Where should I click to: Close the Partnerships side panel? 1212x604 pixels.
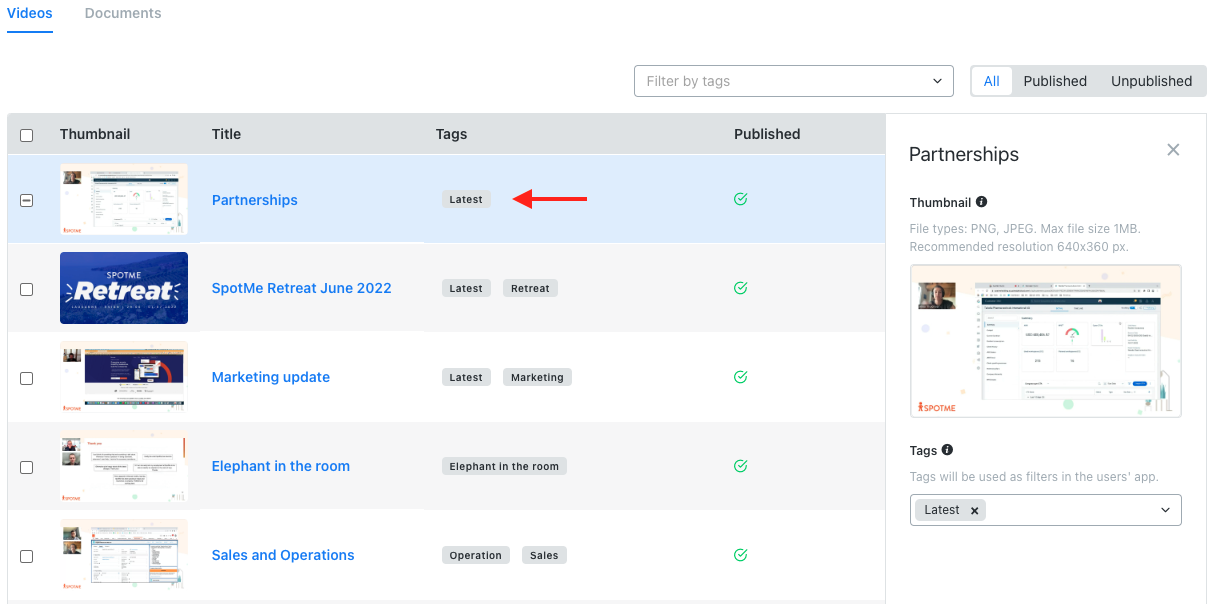click(x=1173, y=150)
